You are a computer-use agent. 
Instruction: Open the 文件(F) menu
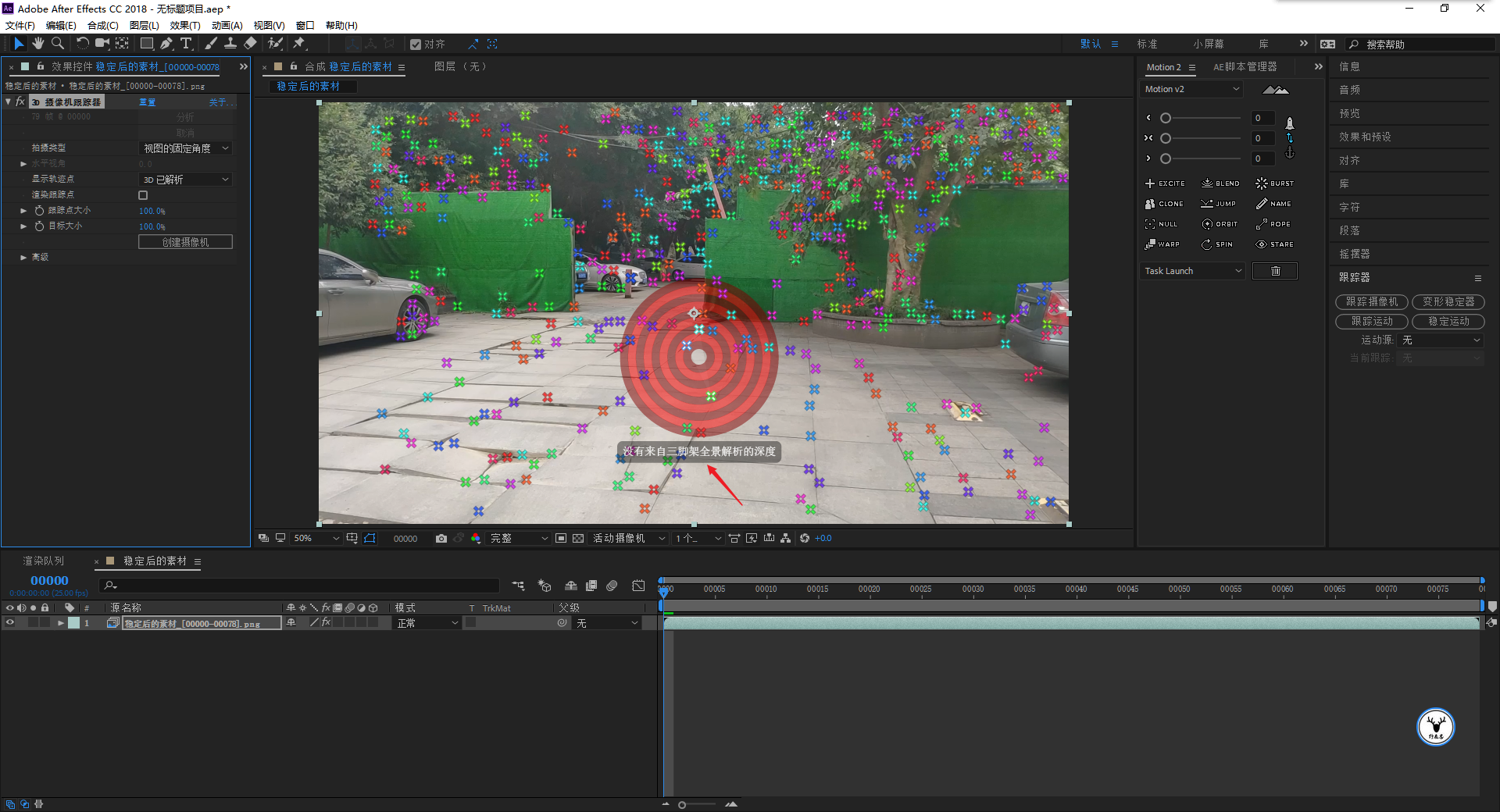click(x=20, y=26)
